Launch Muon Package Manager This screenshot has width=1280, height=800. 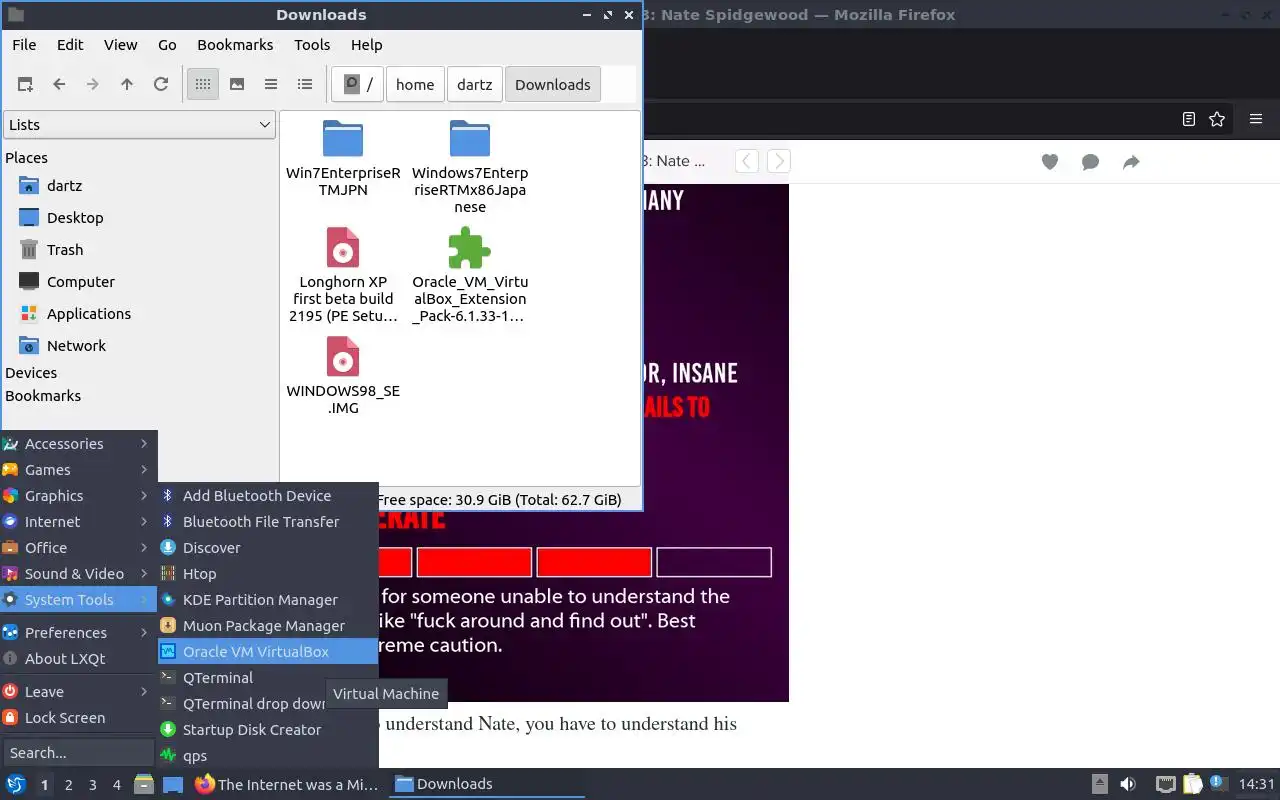[x=268, y=626]
